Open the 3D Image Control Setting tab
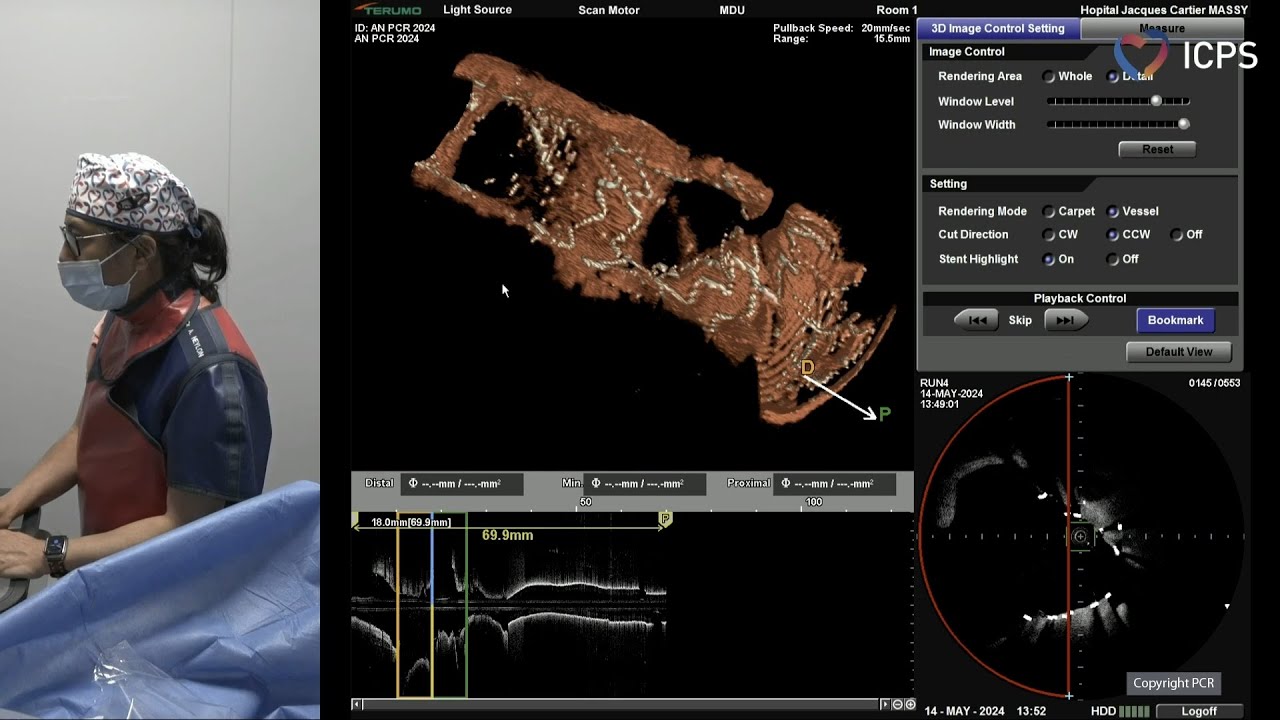This screenshot has height=720, width=1280. [x=998, y=28]
